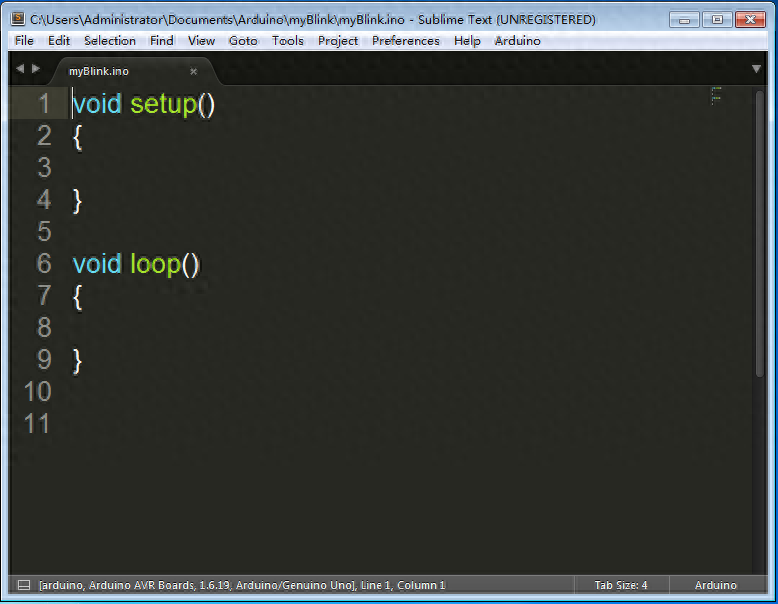
Task: Click the void keyword on line 1
Action: (x=97, y=104)
